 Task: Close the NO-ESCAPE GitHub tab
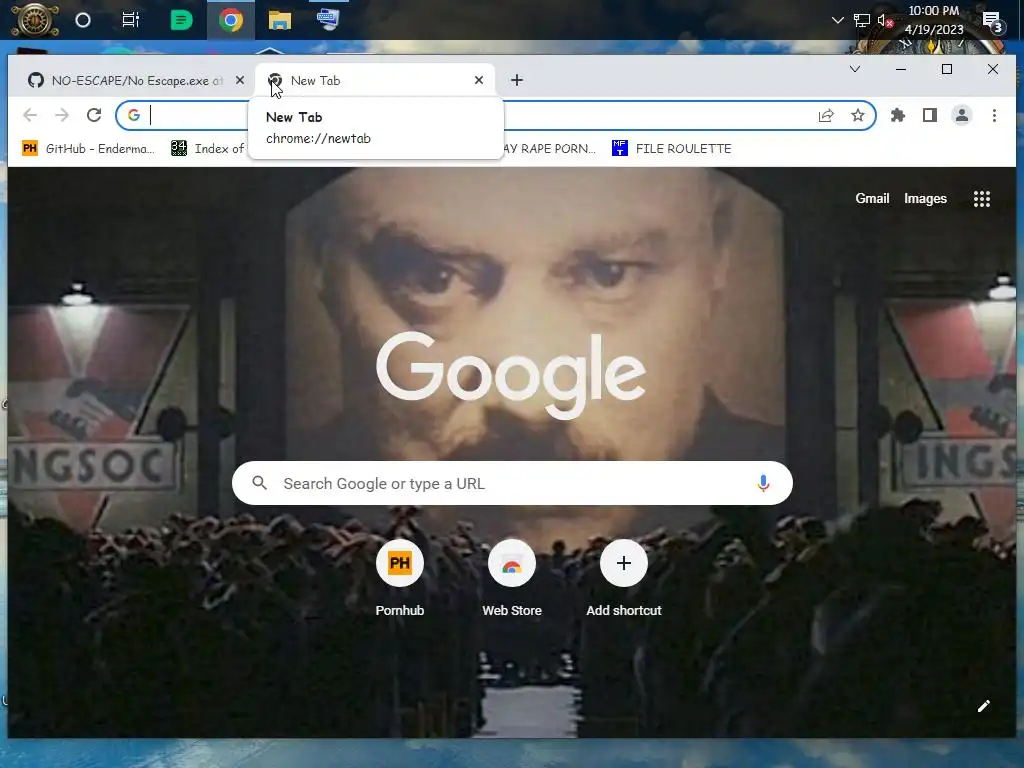240,80
